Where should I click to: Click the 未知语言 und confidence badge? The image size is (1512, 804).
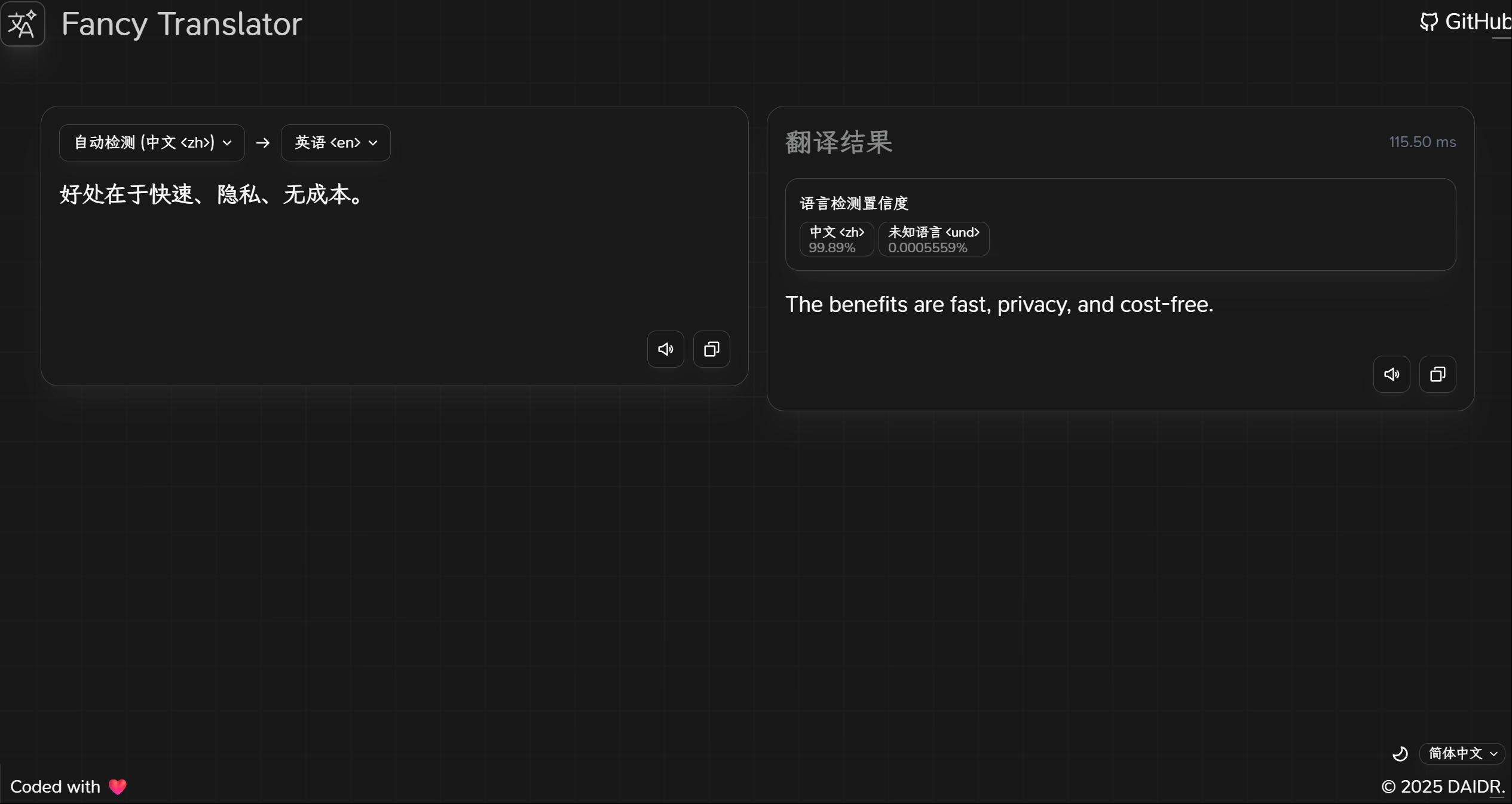[x=933, y=239]
